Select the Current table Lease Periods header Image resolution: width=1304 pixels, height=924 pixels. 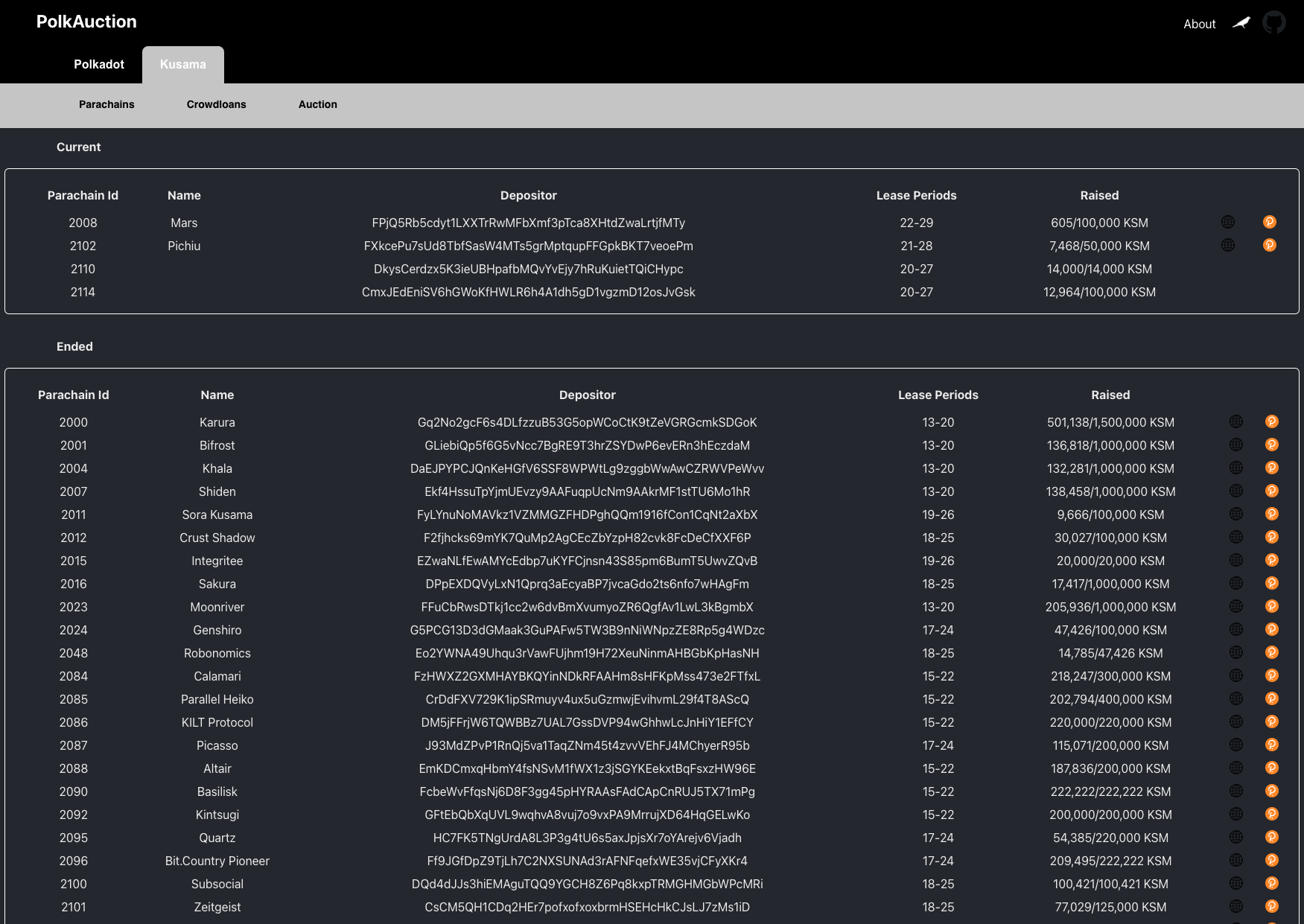point(916,195)
